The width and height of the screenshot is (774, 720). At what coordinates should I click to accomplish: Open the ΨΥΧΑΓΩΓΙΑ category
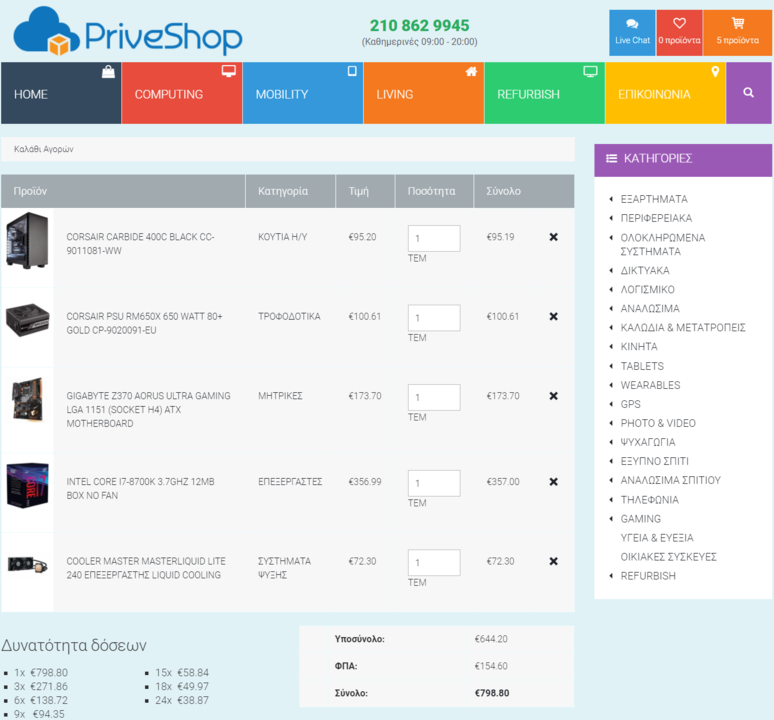click(648, 442)
